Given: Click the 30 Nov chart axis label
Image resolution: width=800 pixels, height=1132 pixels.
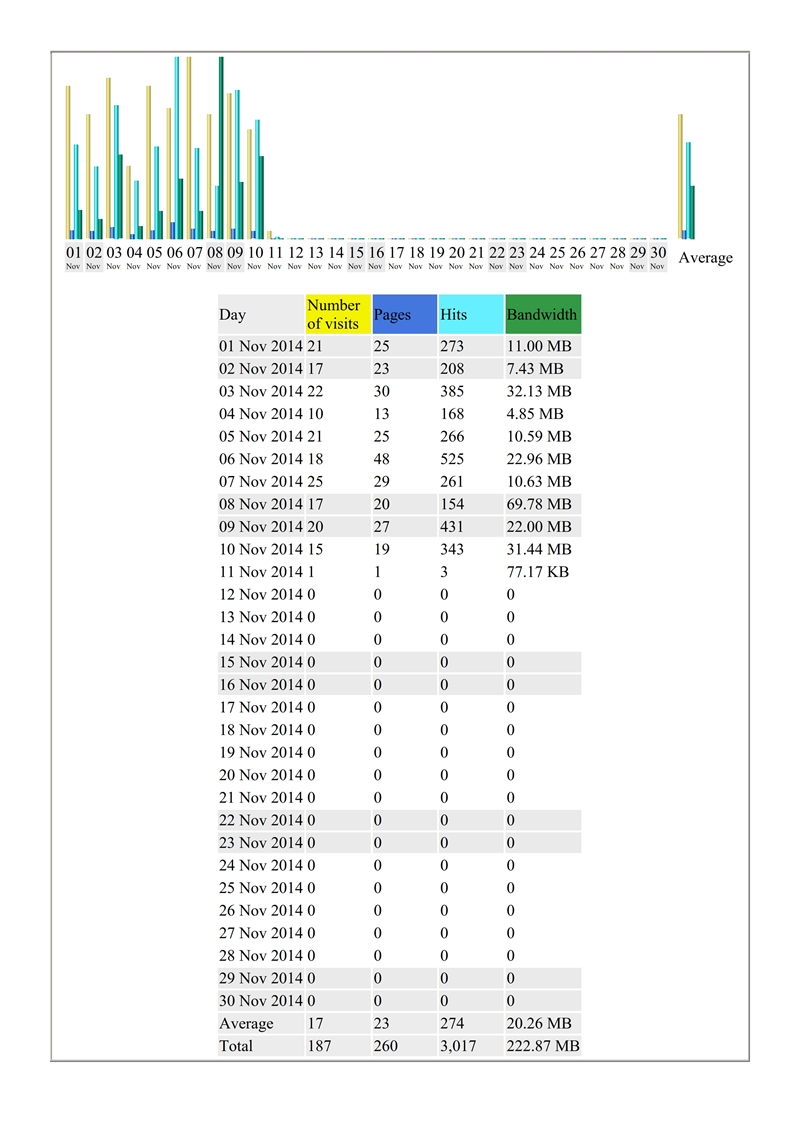Looking at the screenshot, I should 658,258.
